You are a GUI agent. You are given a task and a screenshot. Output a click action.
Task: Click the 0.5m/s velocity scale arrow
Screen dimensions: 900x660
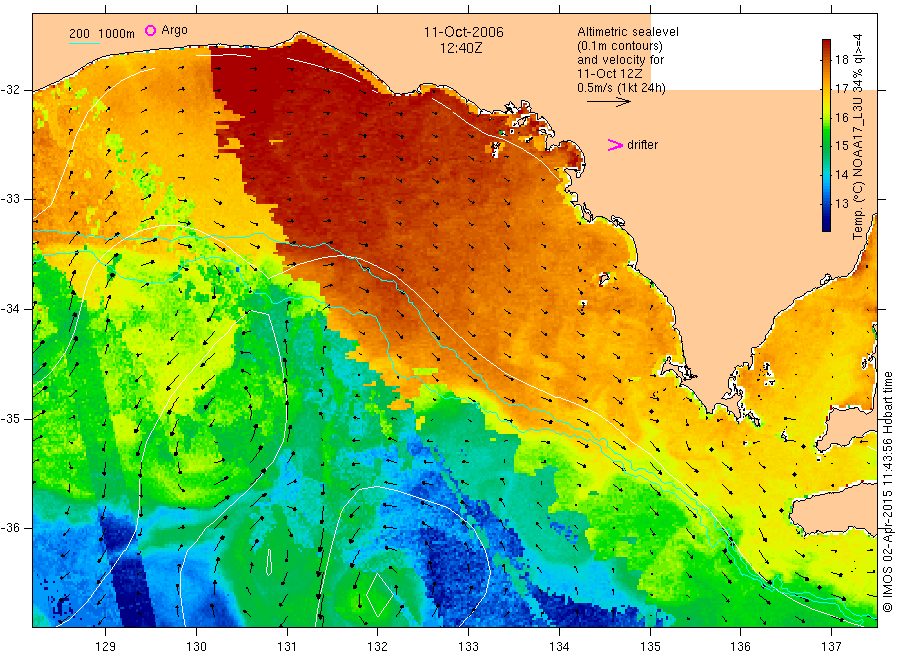coord(608,102)
